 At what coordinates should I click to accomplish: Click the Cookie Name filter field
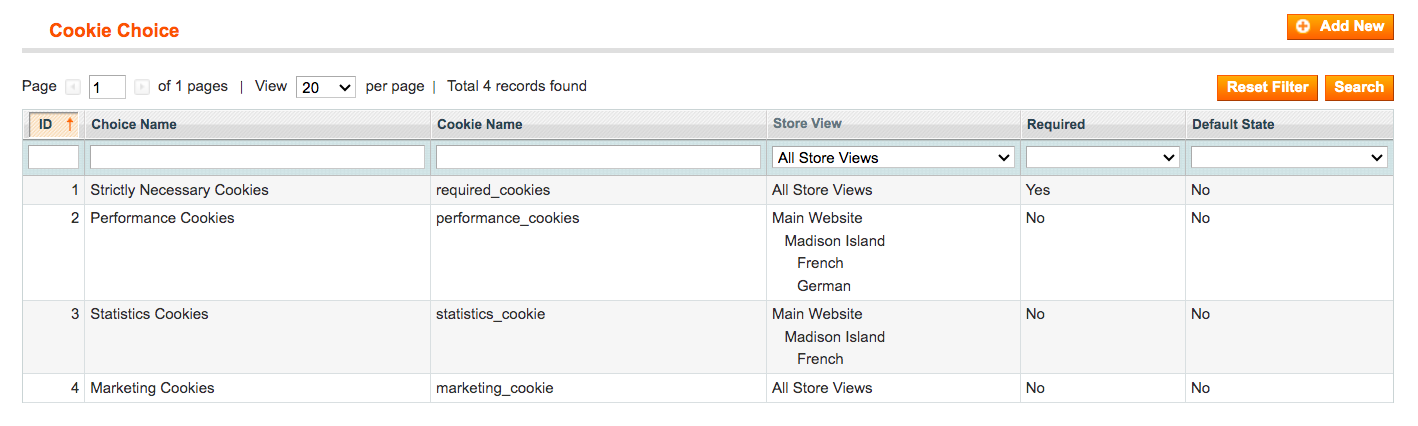[x=598, y=157]
